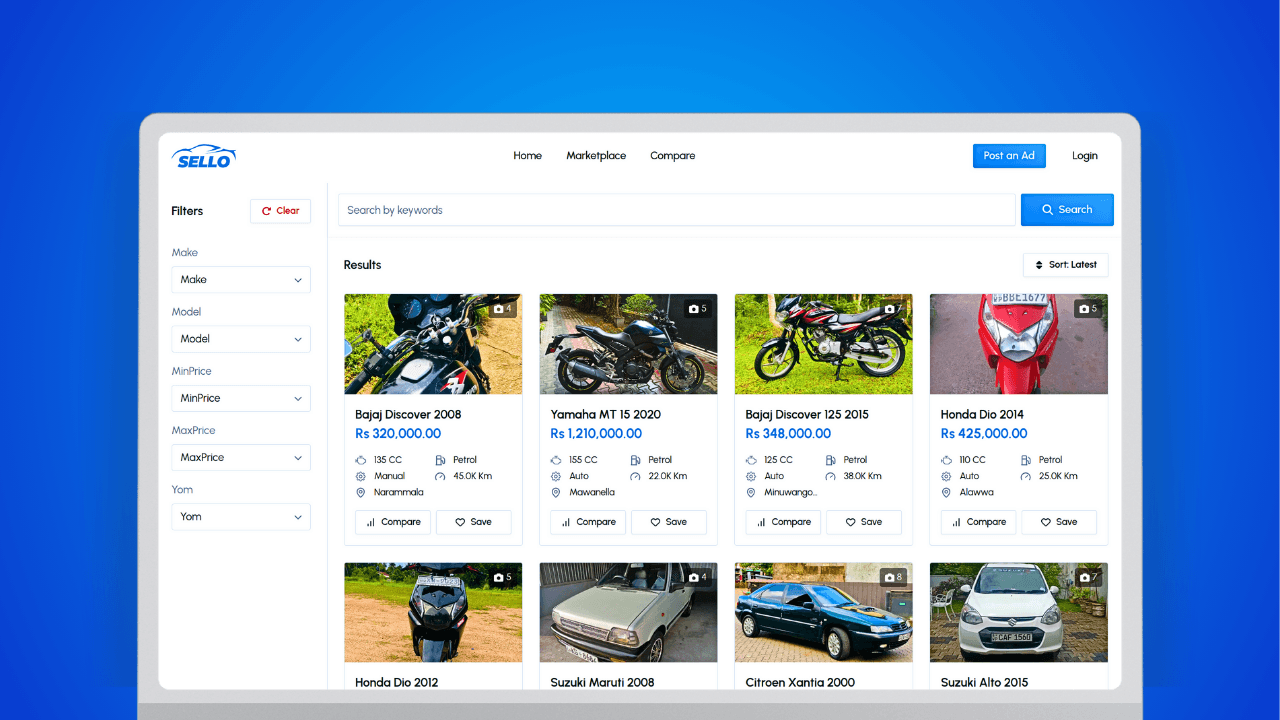The image size is (1280, 720).
Task: Click the Rs 320,000.00 price
Action: (x=398, y=434)
